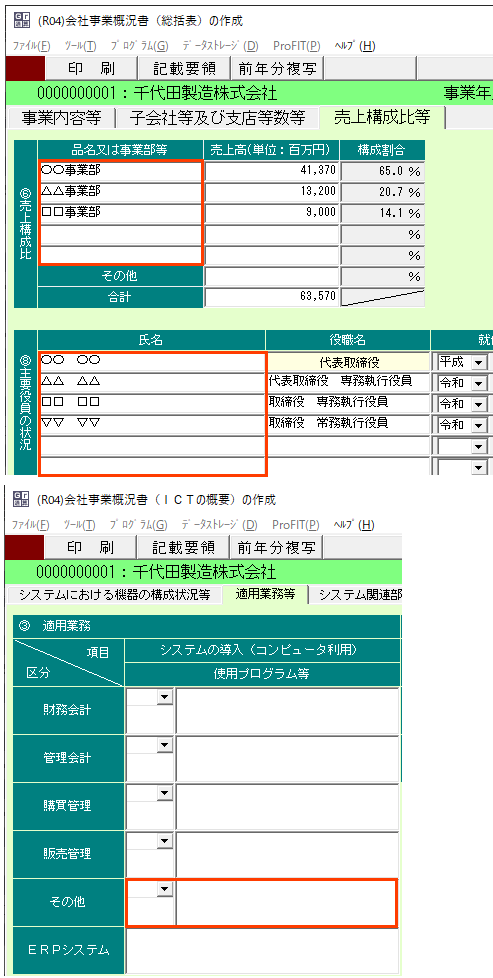Viewport: 493px width, 978px height.
Task: Click the 20.7 % ratio cell
Action: click(383, 192)
